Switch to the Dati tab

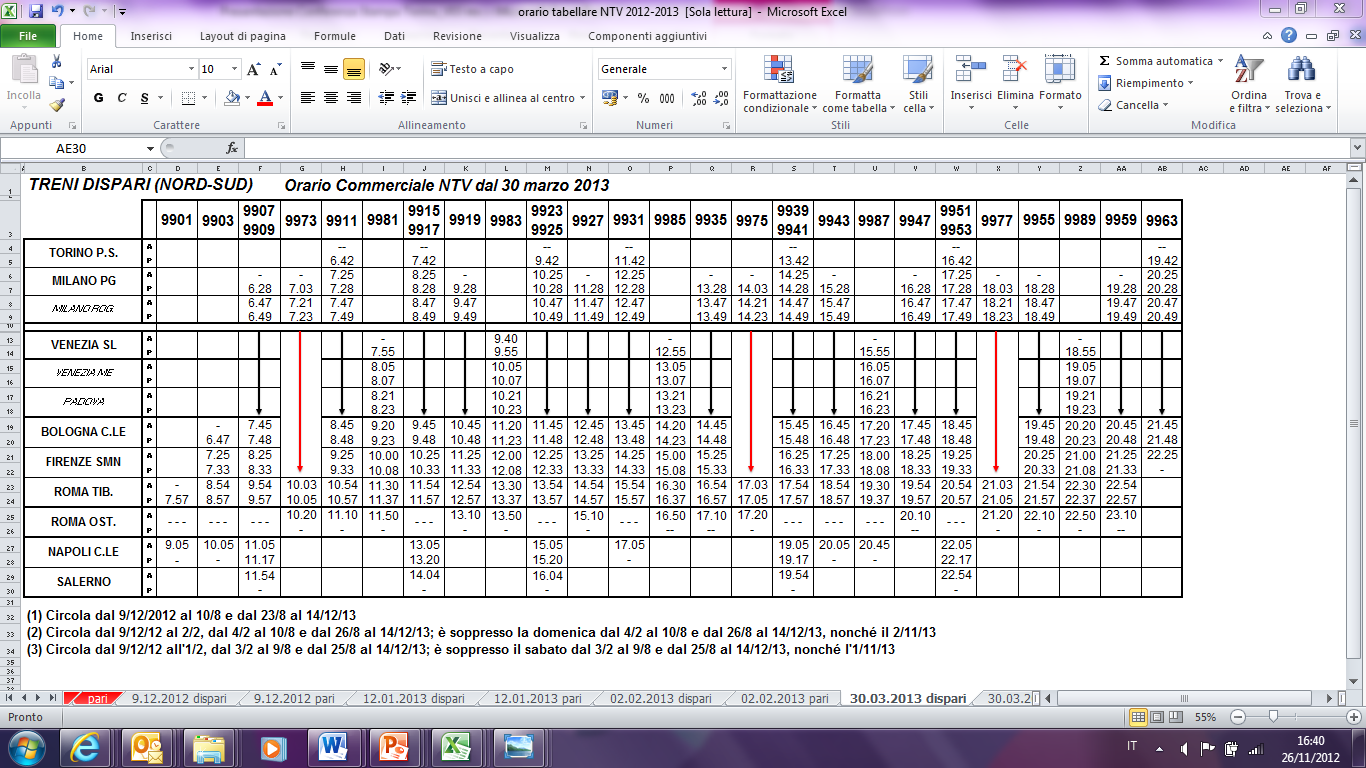(x=394, y=36)
